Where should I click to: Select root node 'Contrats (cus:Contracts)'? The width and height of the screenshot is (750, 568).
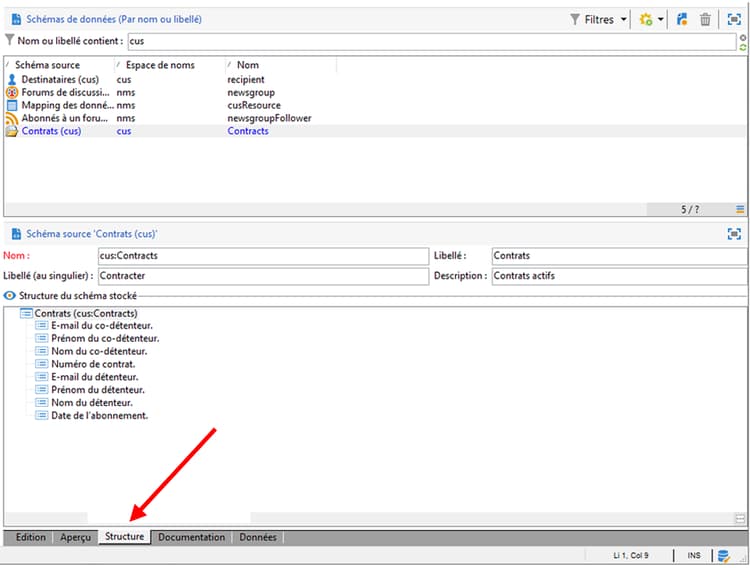(x=86, y=313)
